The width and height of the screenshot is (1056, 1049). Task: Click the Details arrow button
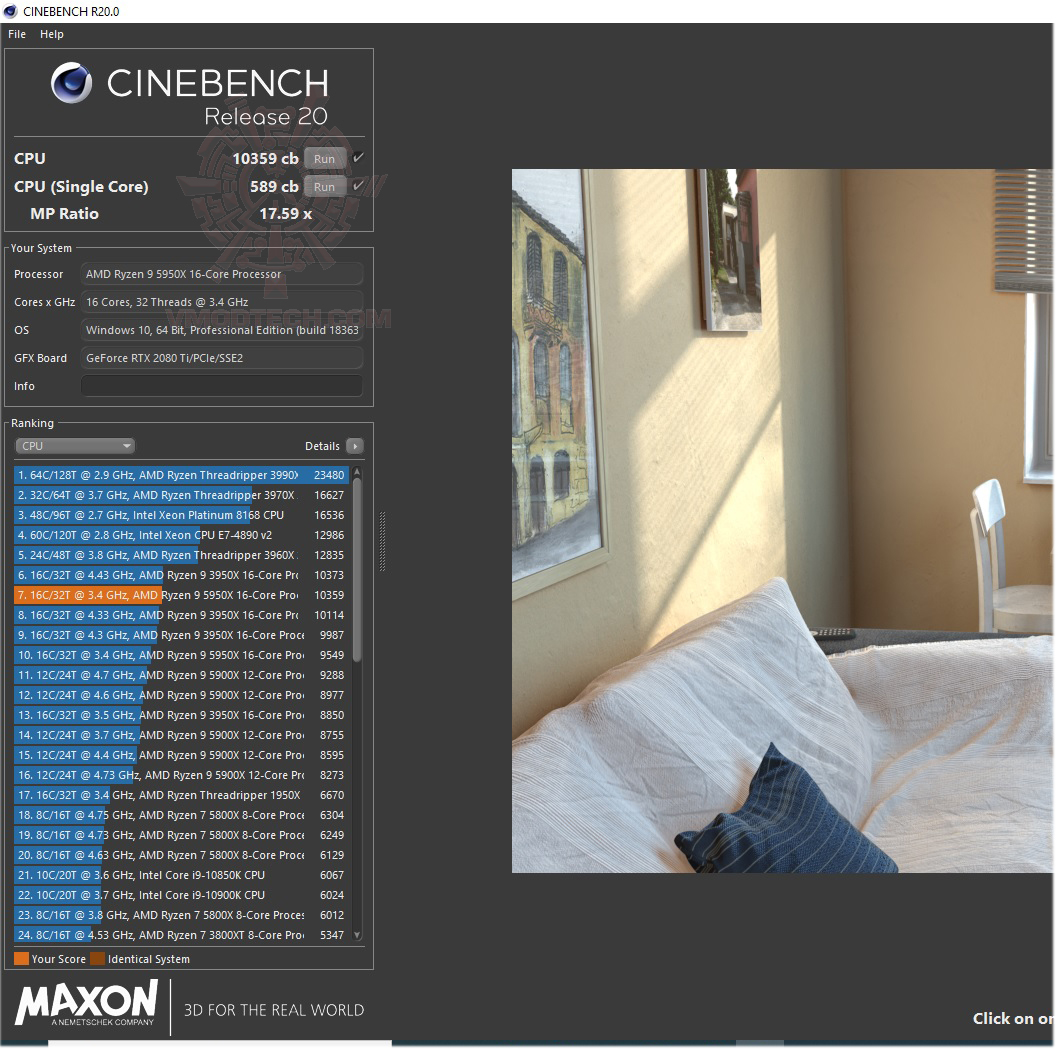point(354,446)
